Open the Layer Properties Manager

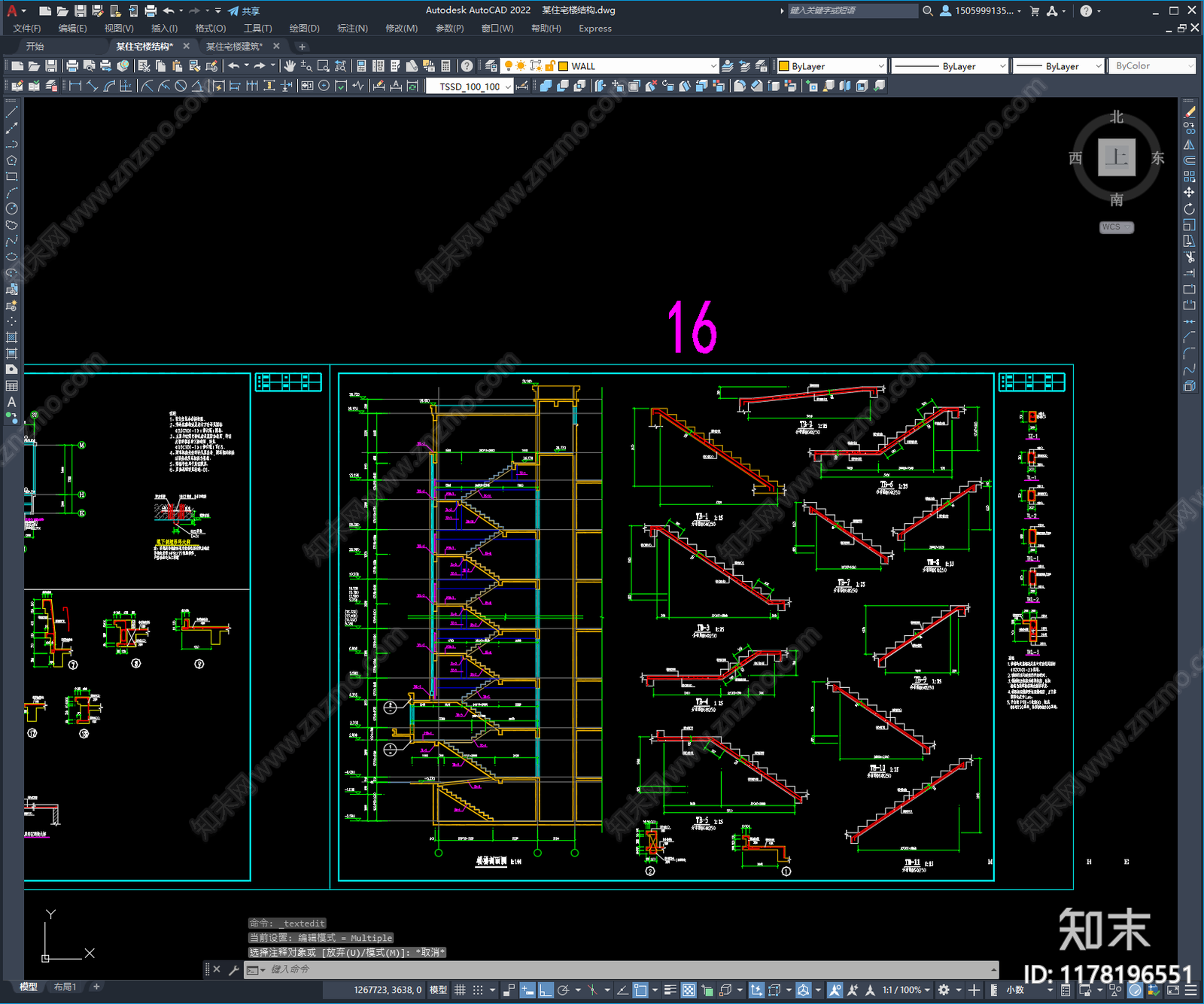tap(491, 66)
